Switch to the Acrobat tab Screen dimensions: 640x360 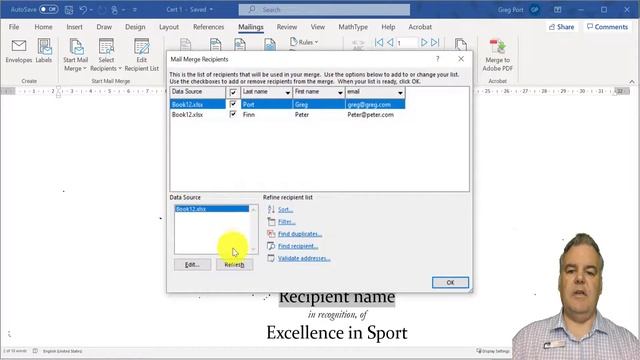coord(420,27)
